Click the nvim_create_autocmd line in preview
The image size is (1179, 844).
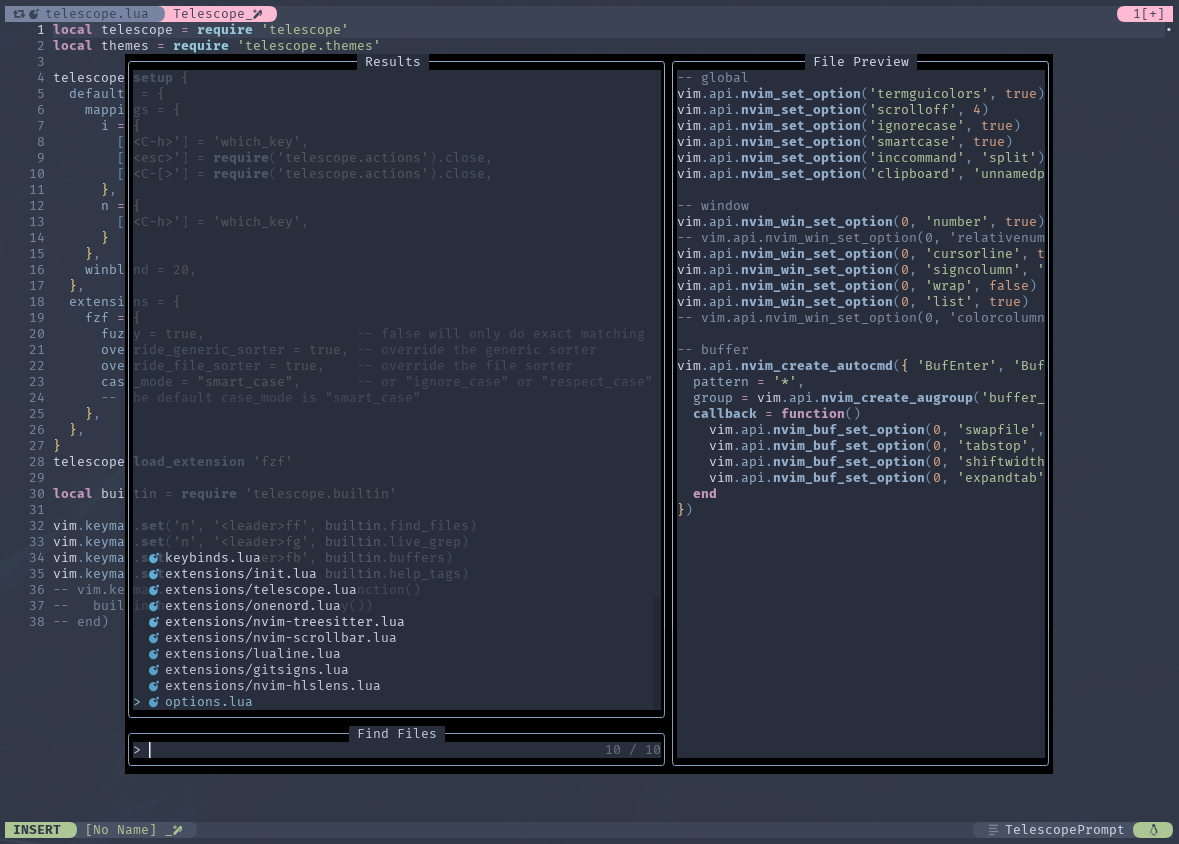click(861, 365)
